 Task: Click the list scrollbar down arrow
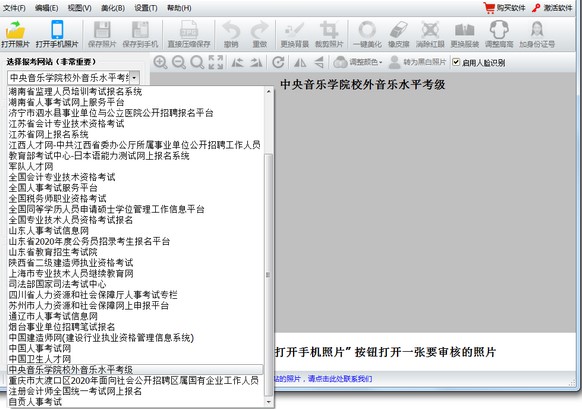pos(268,402)
